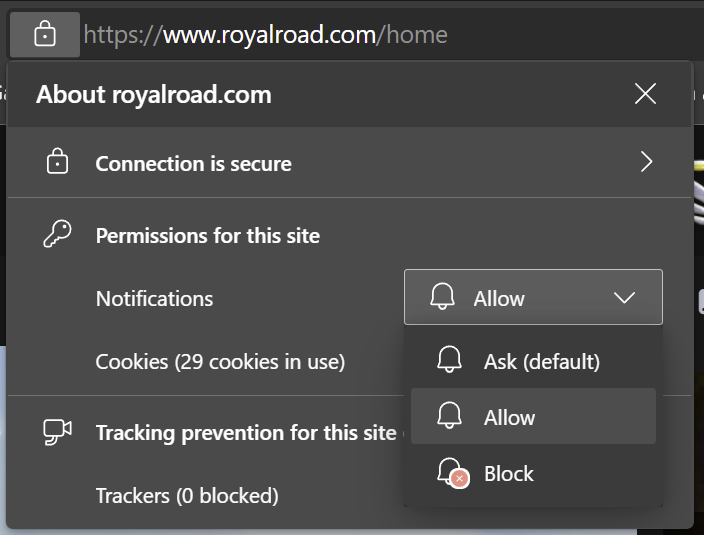Click the bell icon in highlighted Allow option

449,415
